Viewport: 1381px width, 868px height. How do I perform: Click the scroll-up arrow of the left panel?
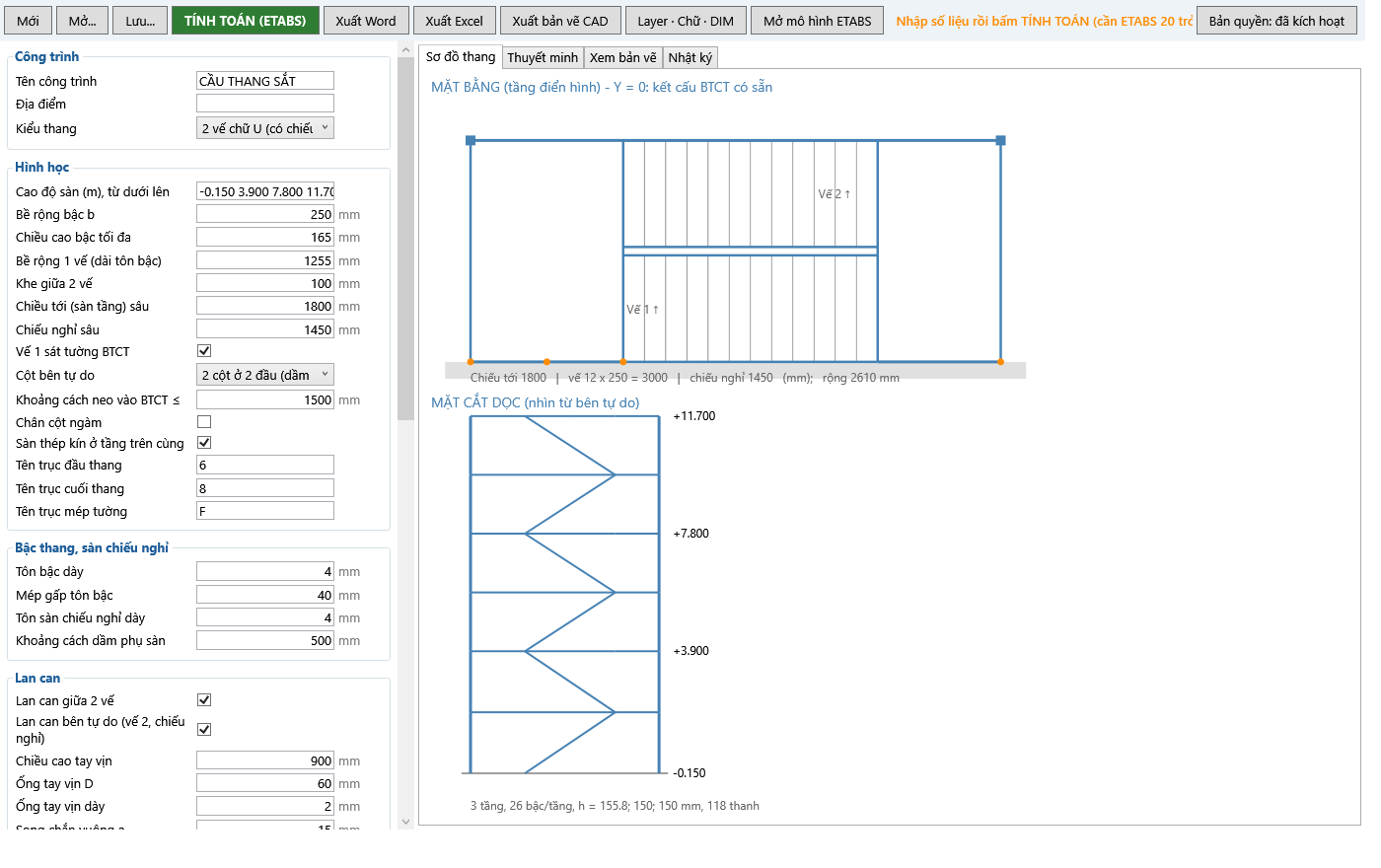pyautogui.click(x=405, y=49)
